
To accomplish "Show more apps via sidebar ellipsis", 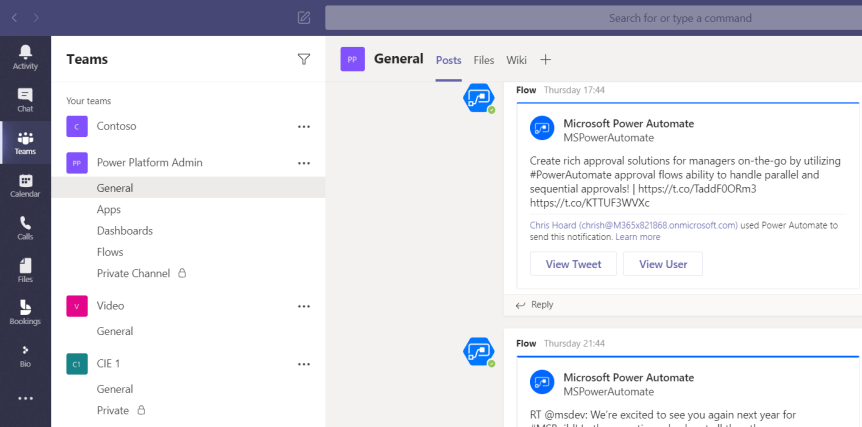I will 25,398.
